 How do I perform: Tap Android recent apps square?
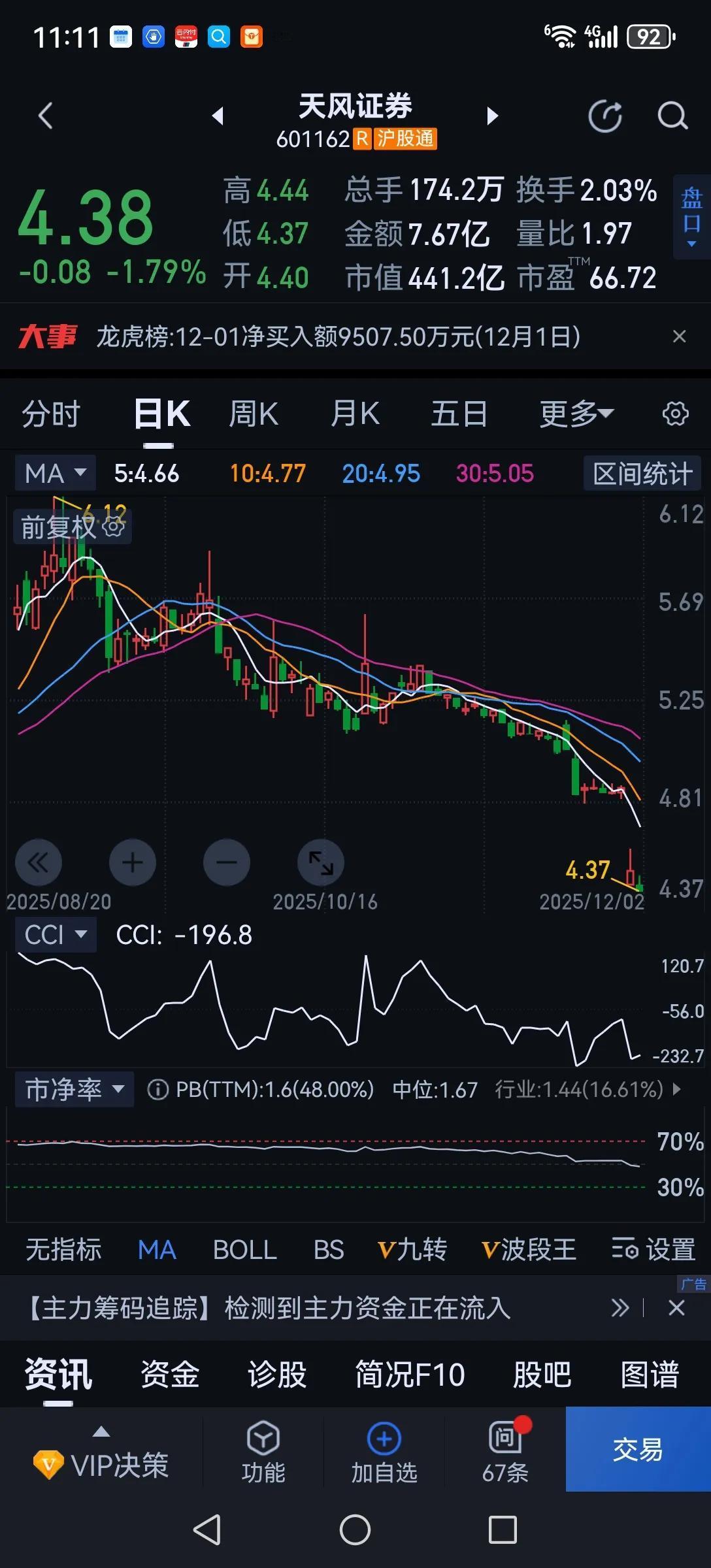tap(503, 1530)
